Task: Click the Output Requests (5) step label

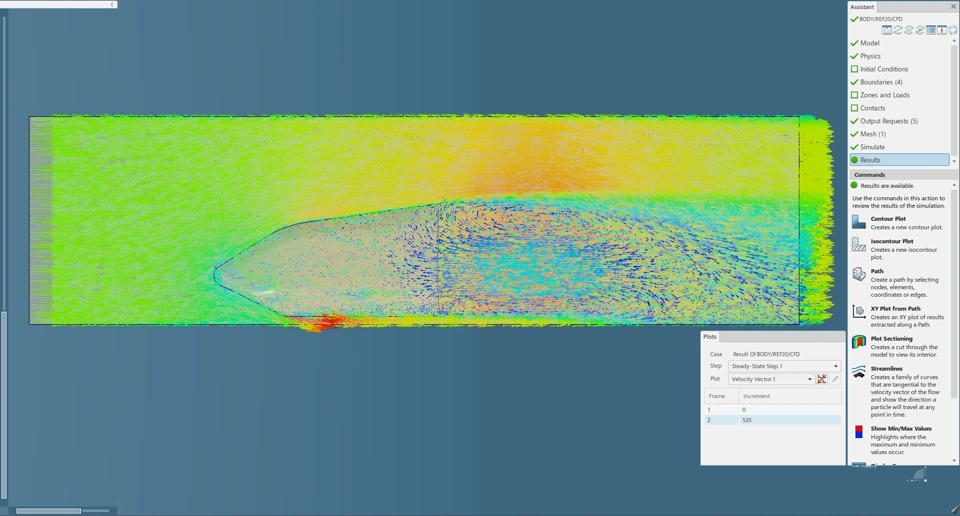Action: [x=889, y=121]
